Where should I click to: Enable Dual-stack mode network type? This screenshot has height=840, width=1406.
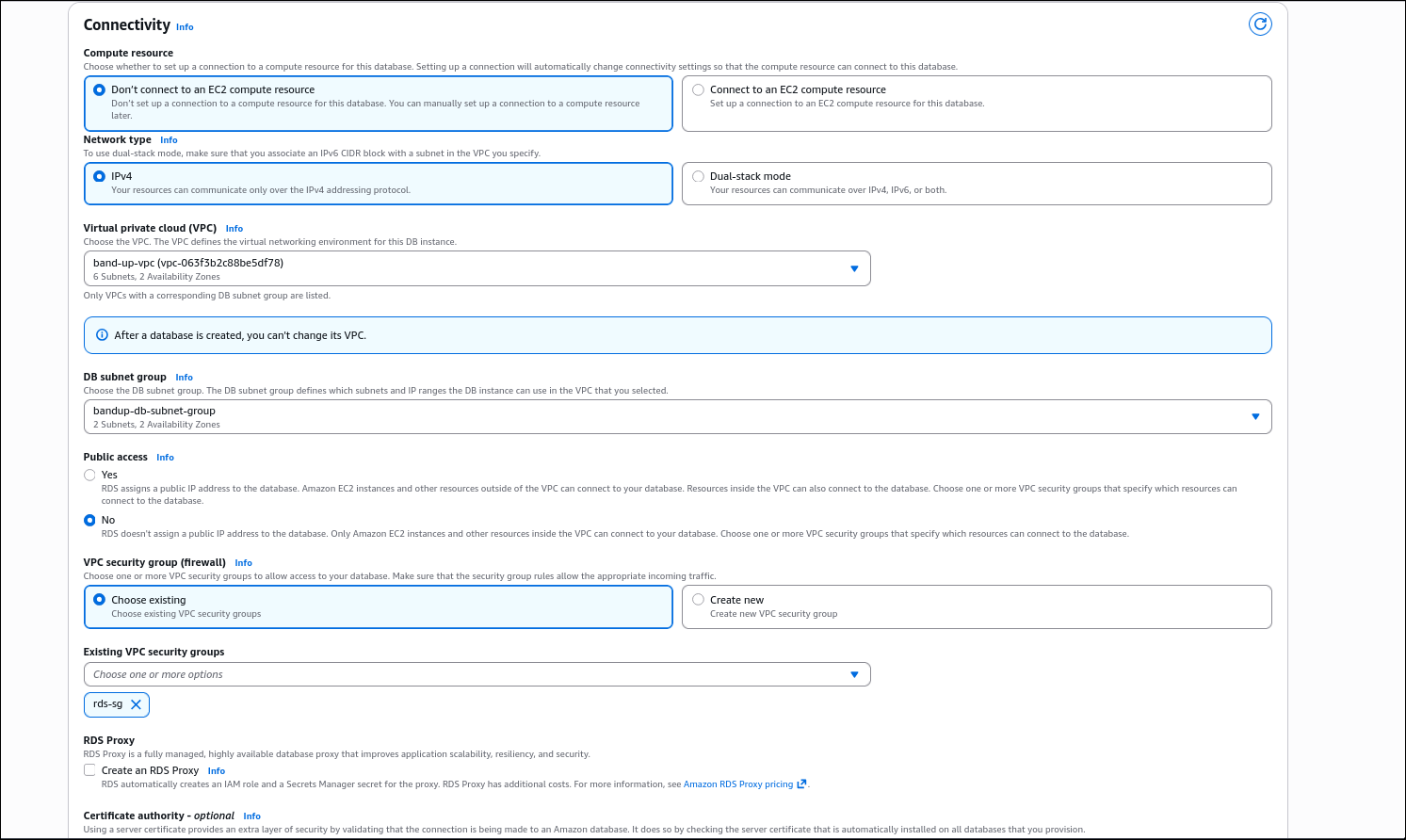pyautogui.click(x=698, y=175)
